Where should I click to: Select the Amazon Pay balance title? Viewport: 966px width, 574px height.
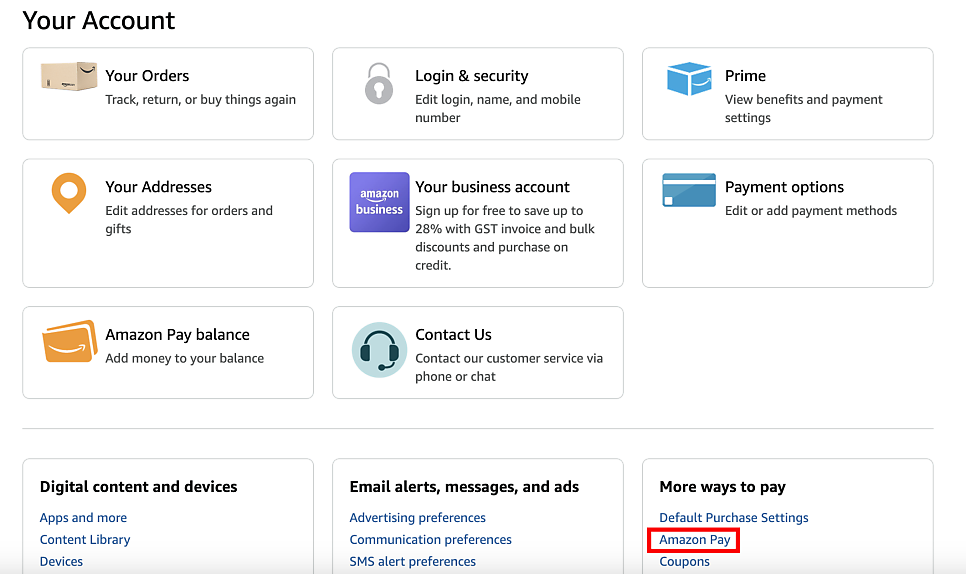pos(177,334)
